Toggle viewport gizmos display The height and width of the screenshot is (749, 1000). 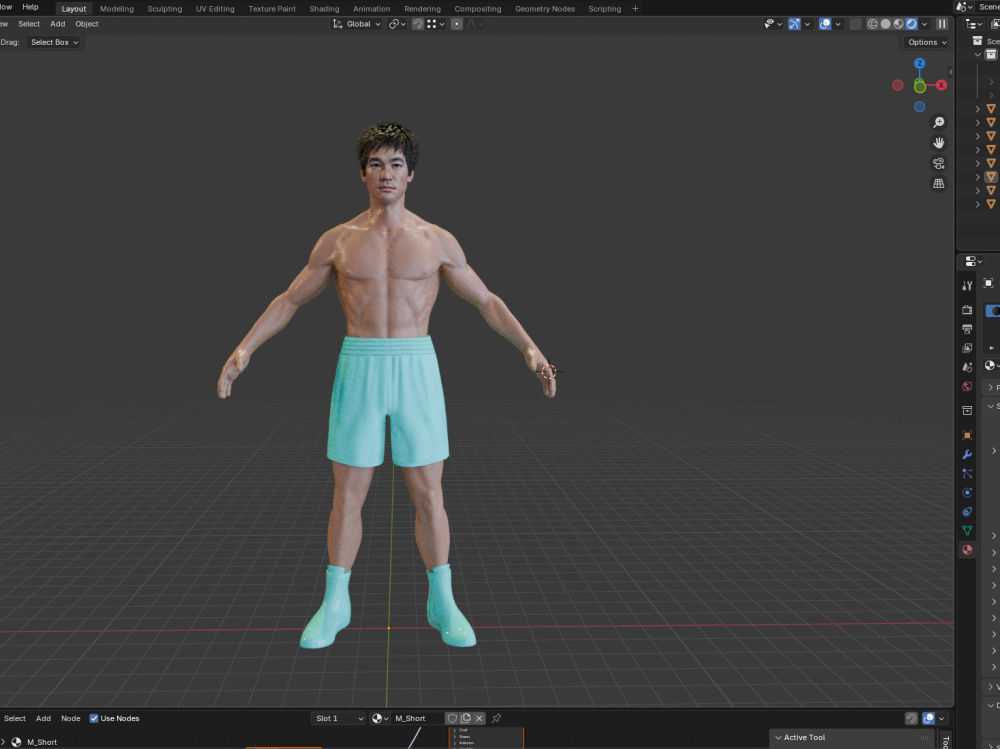click(x=794, y=24)
